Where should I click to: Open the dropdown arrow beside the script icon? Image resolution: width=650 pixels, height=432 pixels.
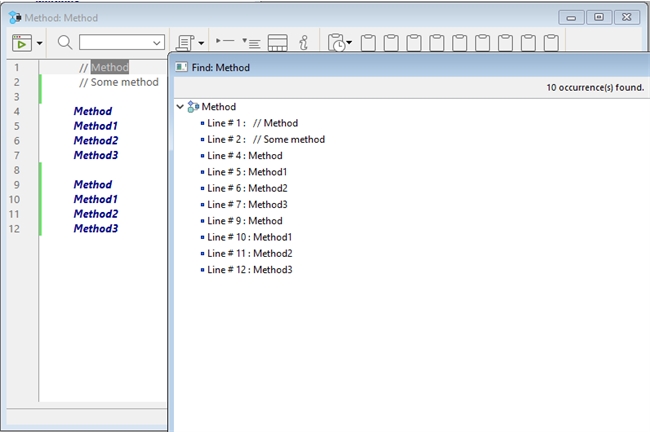pyautogui.click(x=201, y=43)
